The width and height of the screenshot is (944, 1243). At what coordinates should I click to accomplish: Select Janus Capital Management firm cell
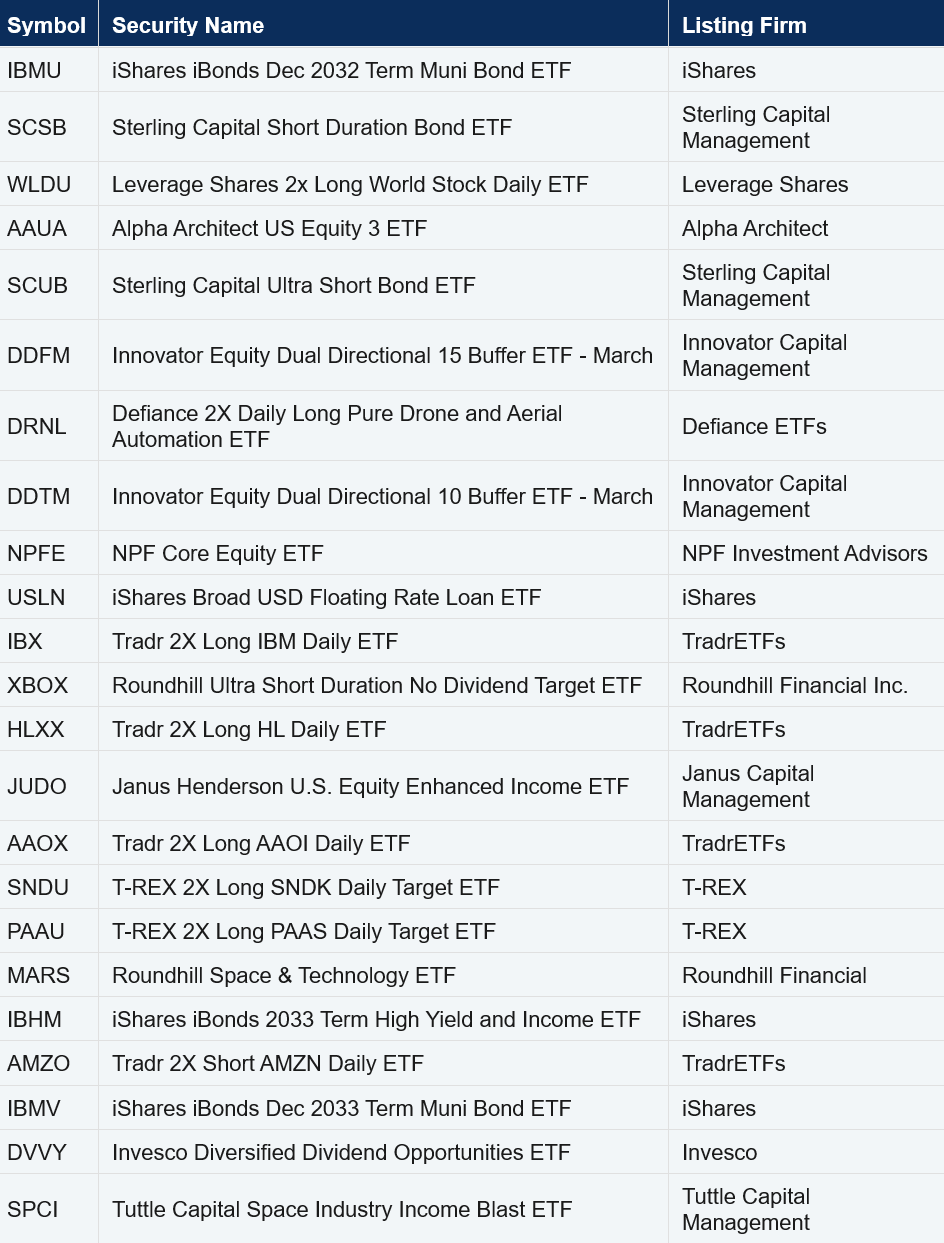pyautogui.click(x=748, y=787)
